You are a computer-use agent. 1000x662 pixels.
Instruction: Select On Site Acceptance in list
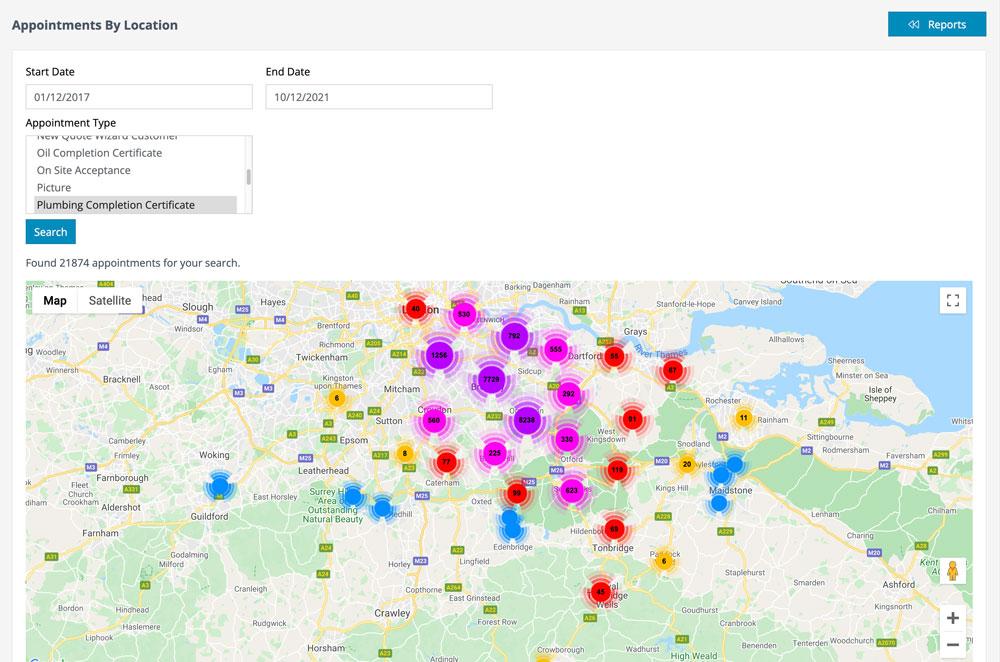(83, 170)
